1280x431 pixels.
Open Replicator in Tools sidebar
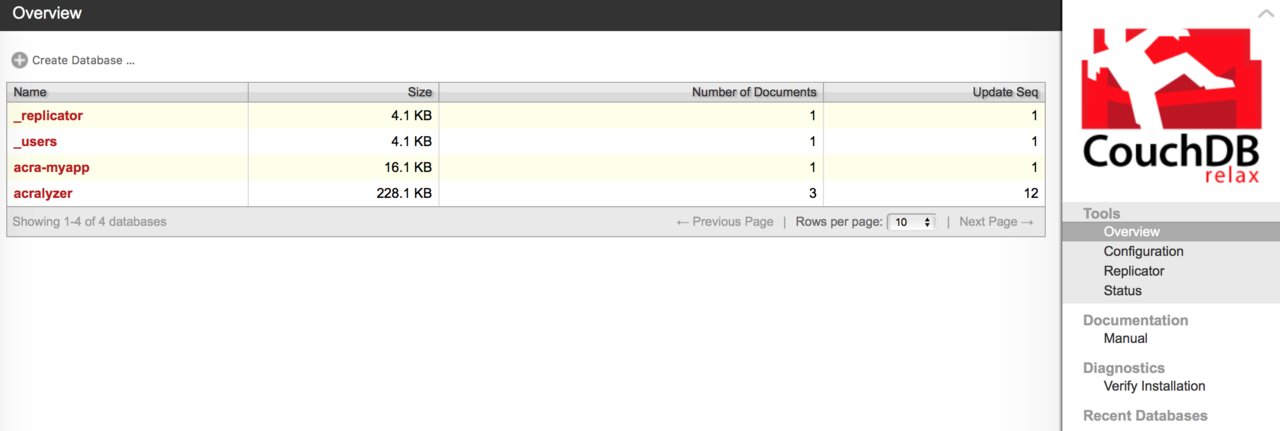pyautogui.click(x=1134, y=271)
